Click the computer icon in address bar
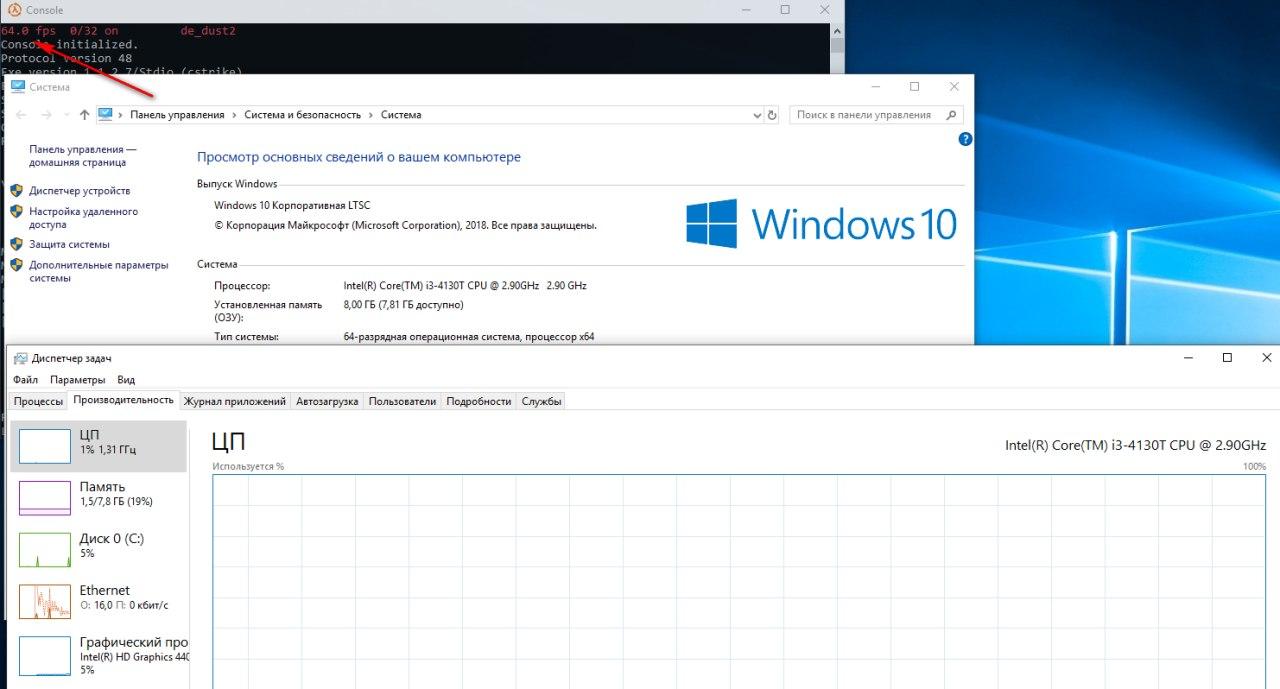Image resolution: width=1280 pixels, height=689 pixels. [x=105, y=115]
